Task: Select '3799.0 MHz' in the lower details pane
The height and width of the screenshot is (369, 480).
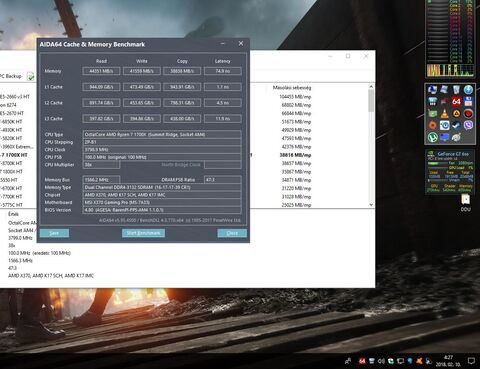Action: click(x=20, y=238)
